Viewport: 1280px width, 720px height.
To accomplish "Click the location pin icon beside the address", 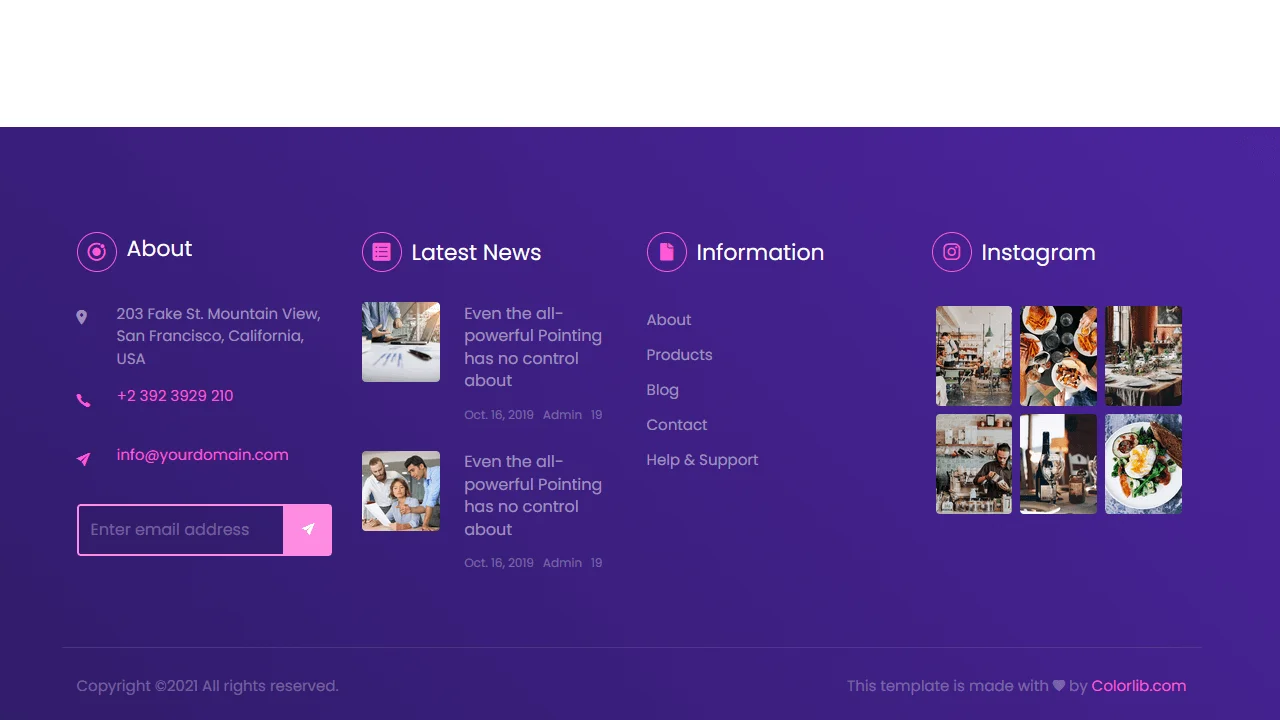I will point(82,316).
